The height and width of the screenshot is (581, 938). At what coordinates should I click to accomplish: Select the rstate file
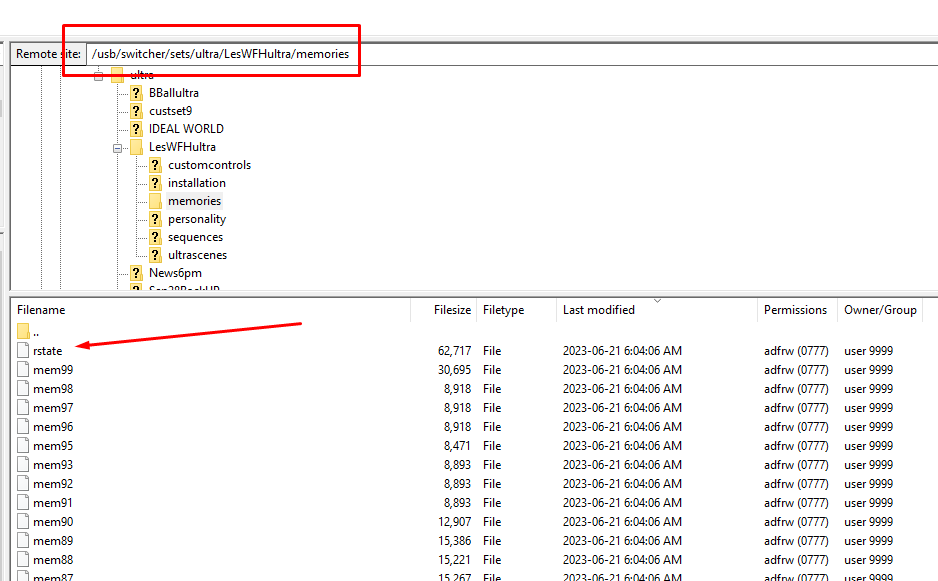[47, 351]
